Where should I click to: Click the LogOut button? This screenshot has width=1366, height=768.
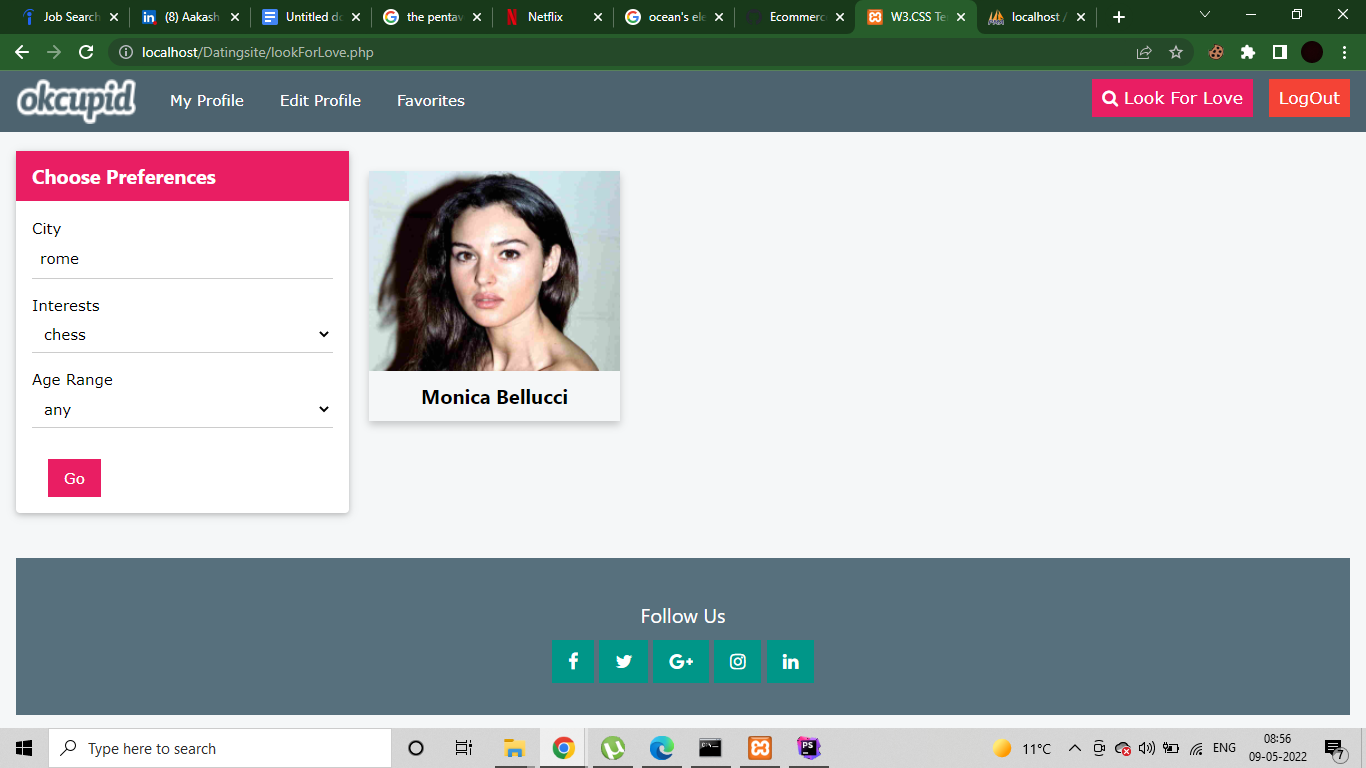[x=1309, y=98]
